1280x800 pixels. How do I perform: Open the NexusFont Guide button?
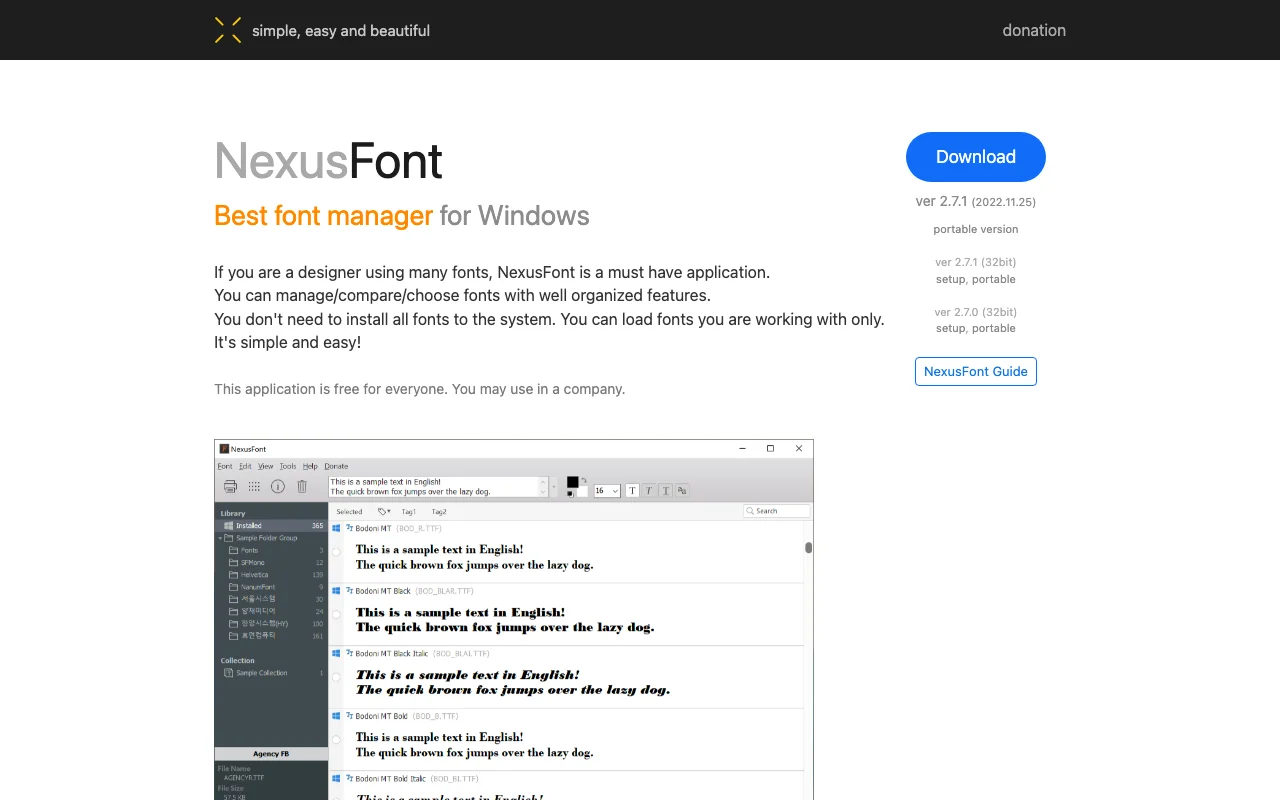click(x=976, y=371)
